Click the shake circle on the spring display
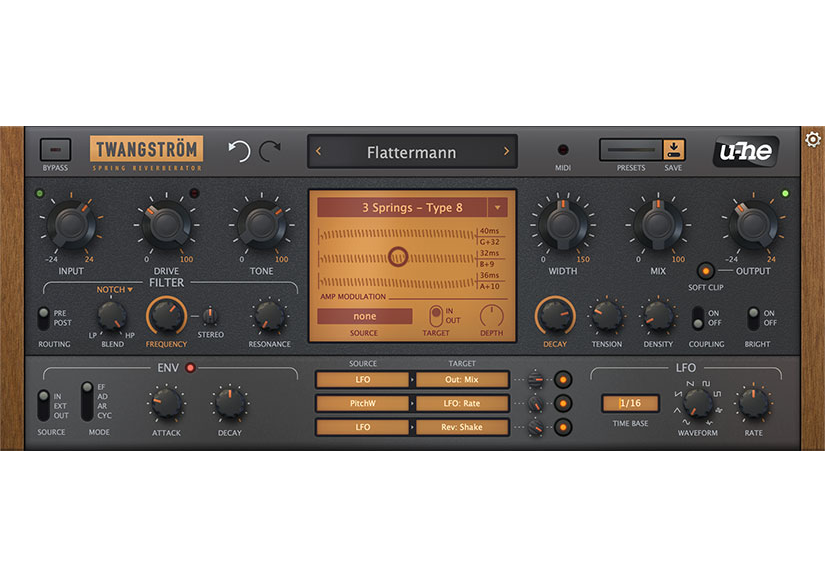Screen dimensions: 825x578 pos(398,257)
